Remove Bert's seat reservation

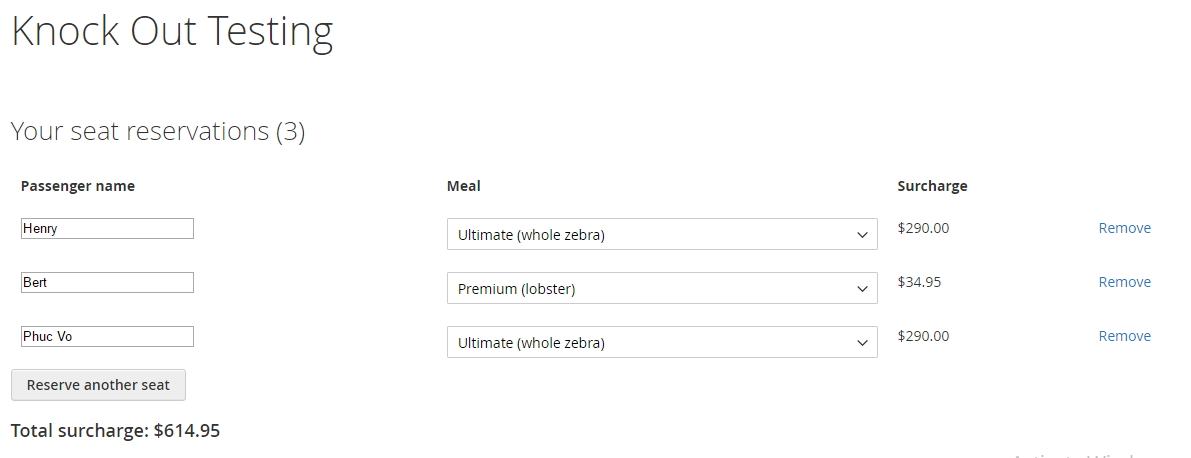point(1124,282)
